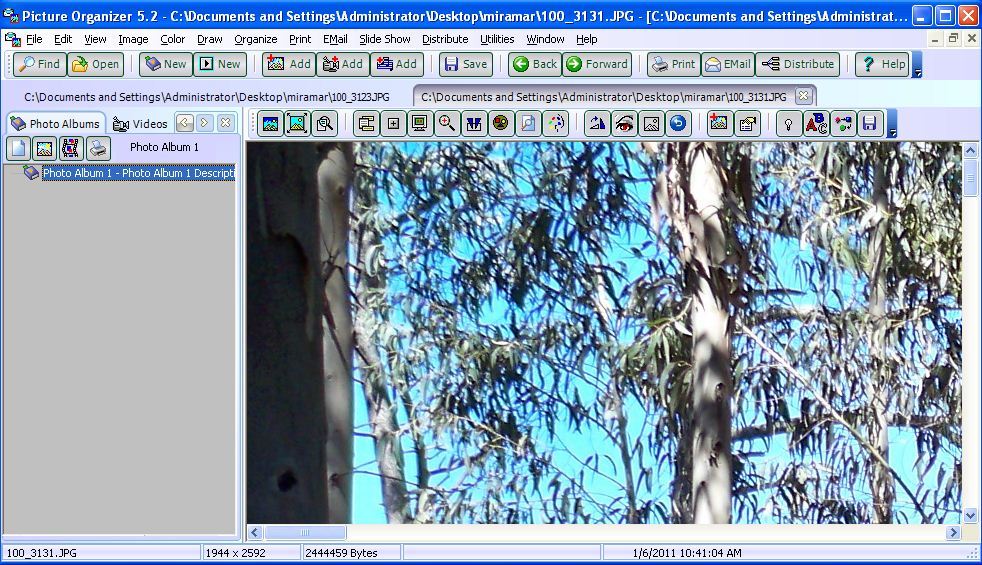Click the colored nodes diagram icon
Screen dimensions: 982x565
pos(843,123)
